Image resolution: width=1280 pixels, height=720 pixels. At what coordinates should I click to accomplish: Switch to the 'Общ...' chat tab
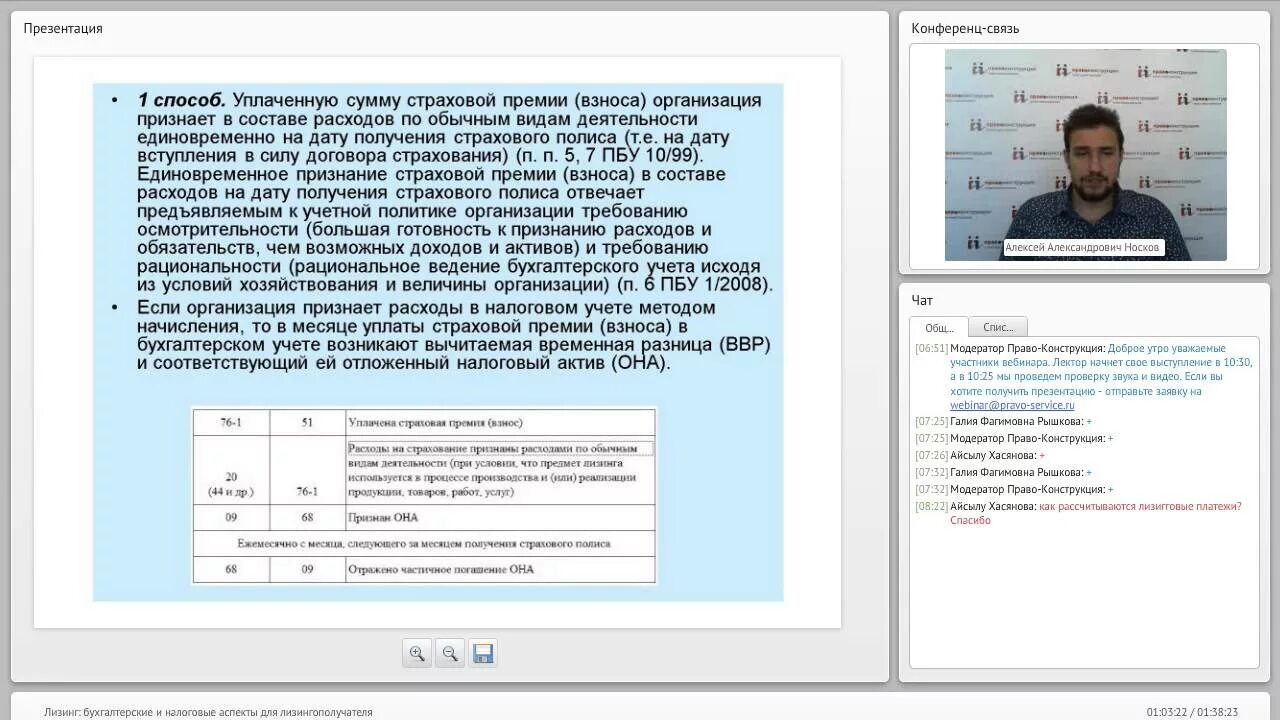[x=939, y=327]
